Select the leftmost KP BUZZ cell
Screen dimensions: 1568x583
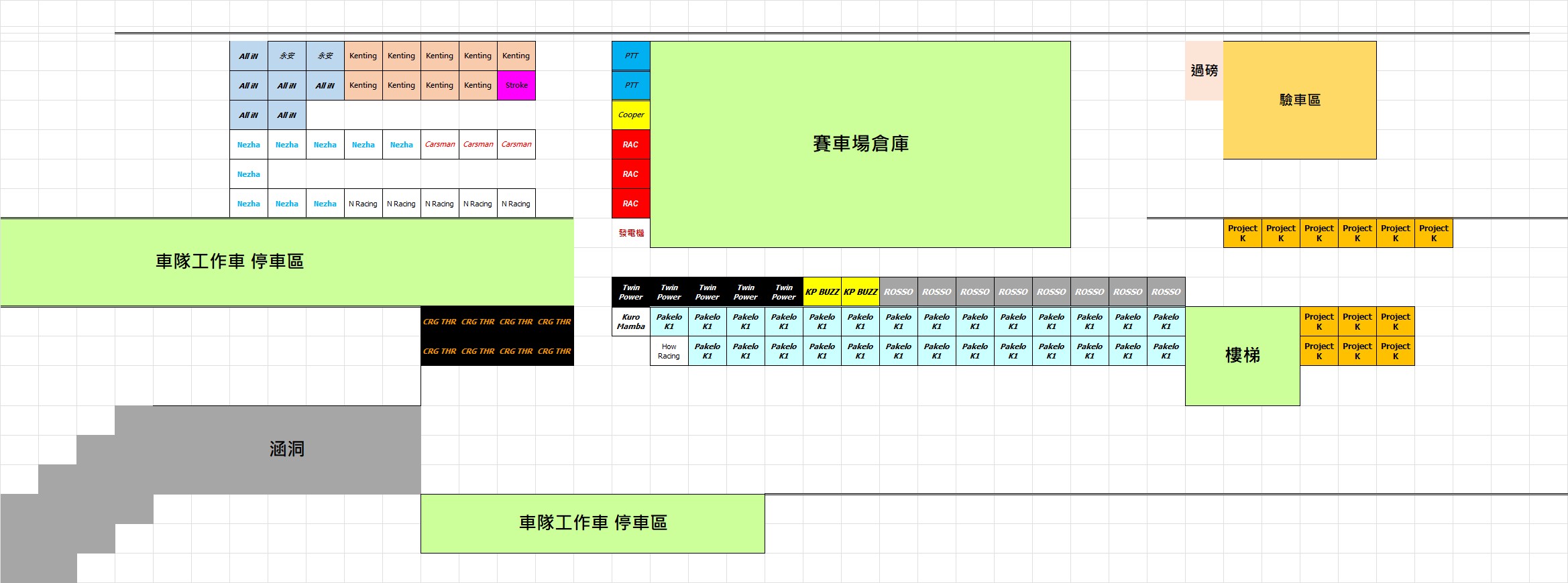[x=822, y=291]
